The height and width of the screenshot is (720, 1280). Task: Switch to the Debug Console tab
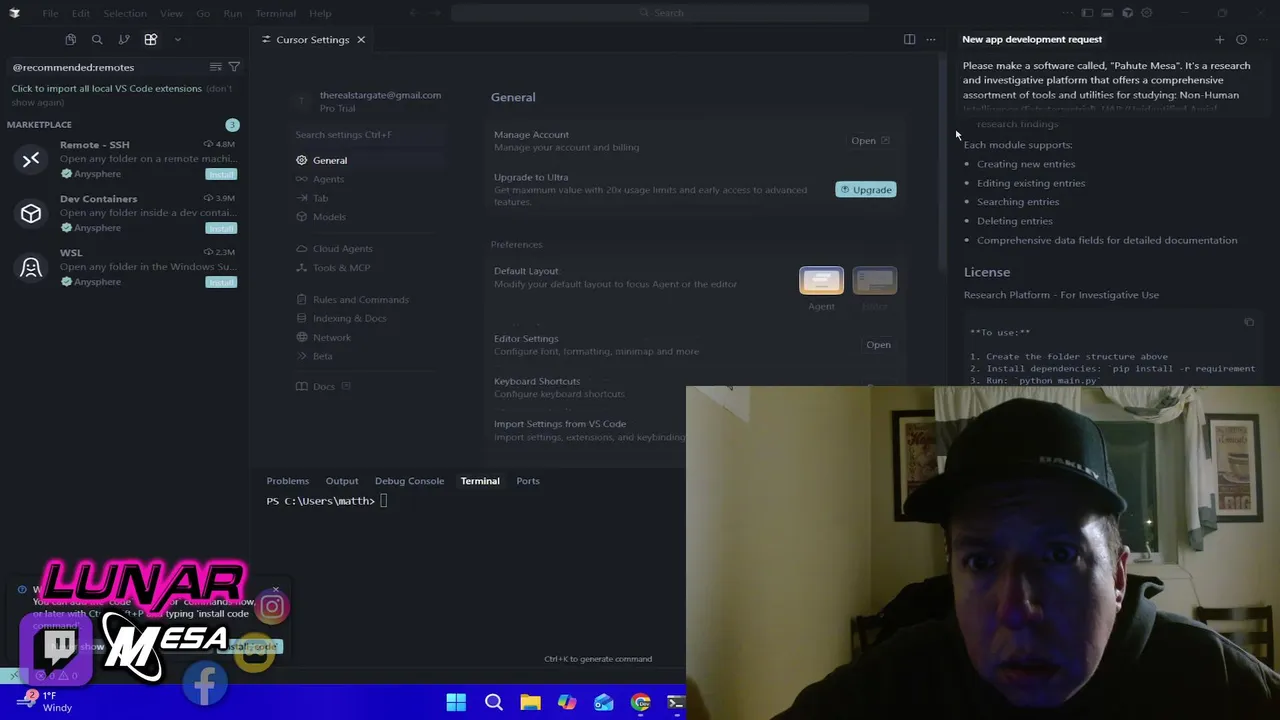409,481
